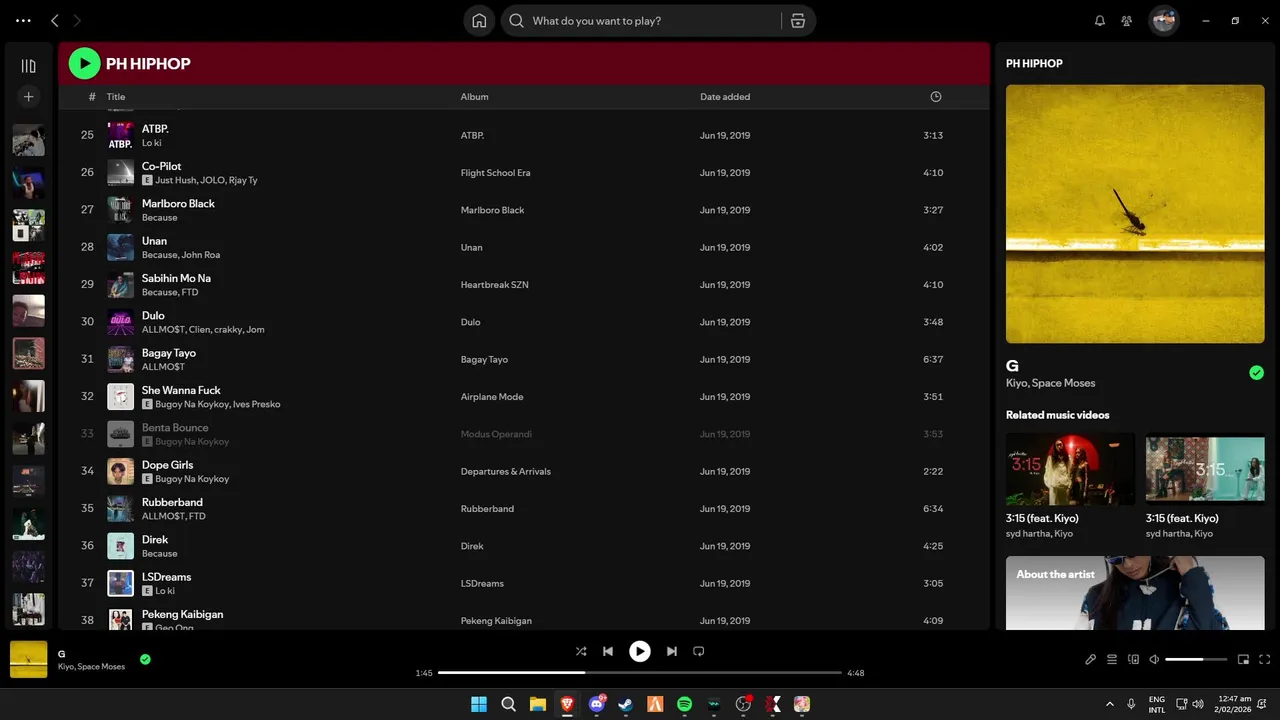Toggle shuffle playback
Screen dimensions: 1280x720
tap(581, 651)
